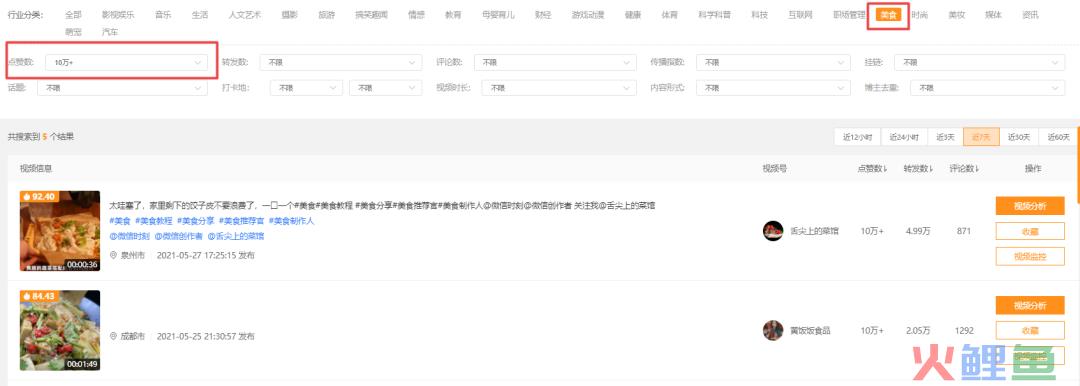
Task: Select the 生活 industry category
Action: [x=200, y=14]
